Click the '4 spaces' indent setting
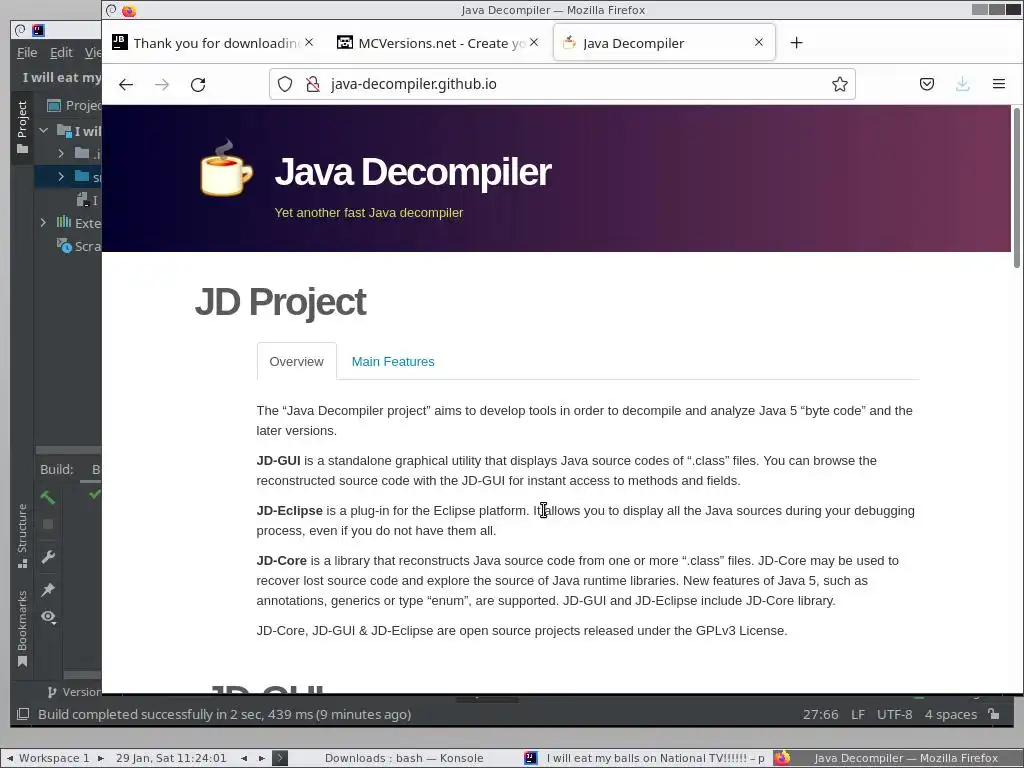Image resolution: width=1024 pixels, height=768 pixels. click(x=950, y=714)
